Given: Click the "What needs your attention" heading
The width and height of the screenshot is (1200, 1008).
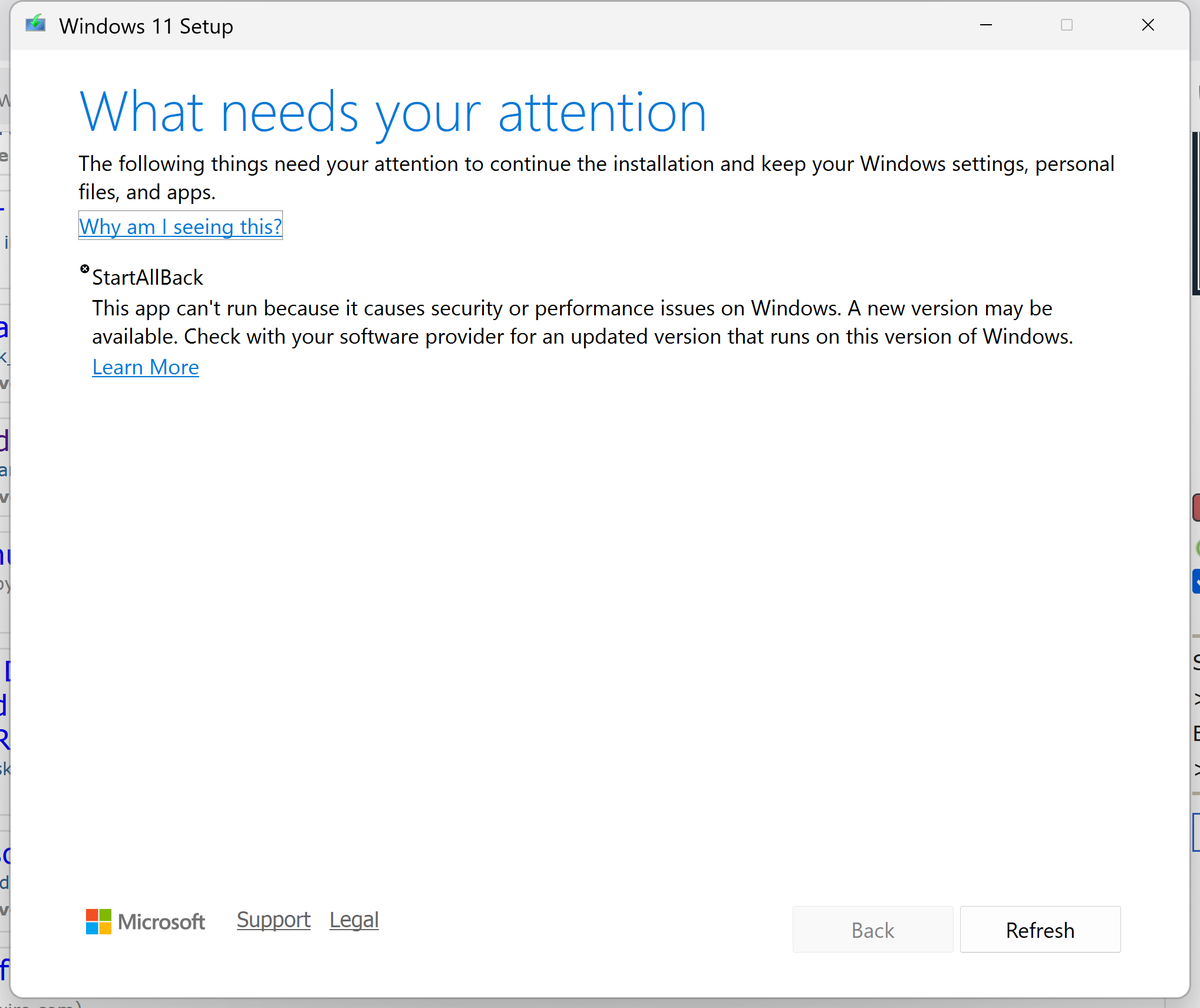Looking at the screenshot, I should [x=393, y=112].
